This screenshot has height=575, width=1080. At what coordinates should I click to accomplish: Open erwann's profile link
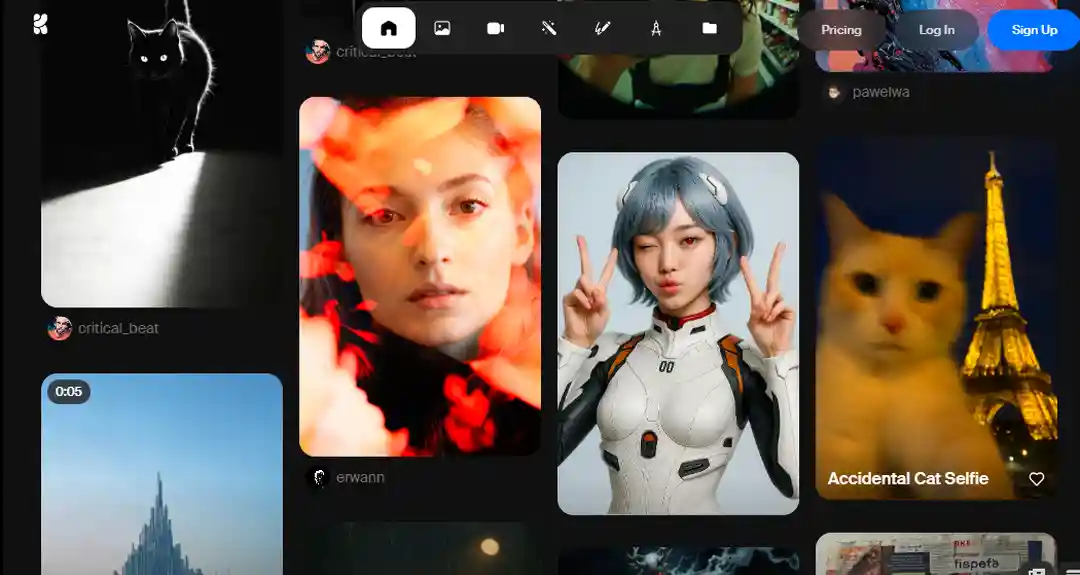click(x=360, y=477)
